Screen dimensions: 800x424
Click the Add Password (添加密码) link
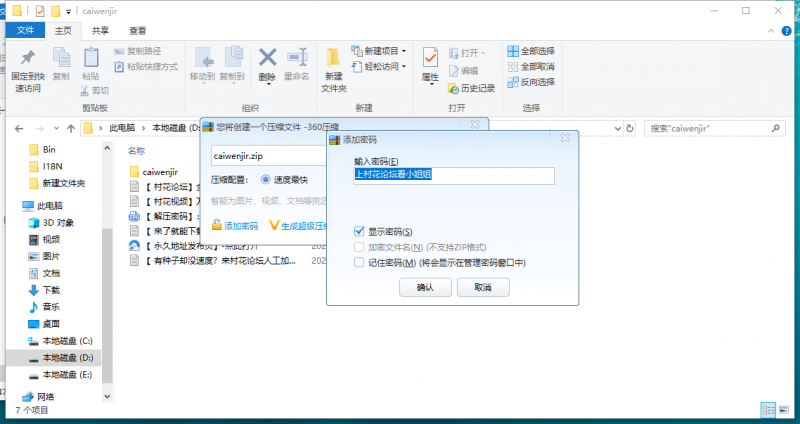(x=240, y=226)
